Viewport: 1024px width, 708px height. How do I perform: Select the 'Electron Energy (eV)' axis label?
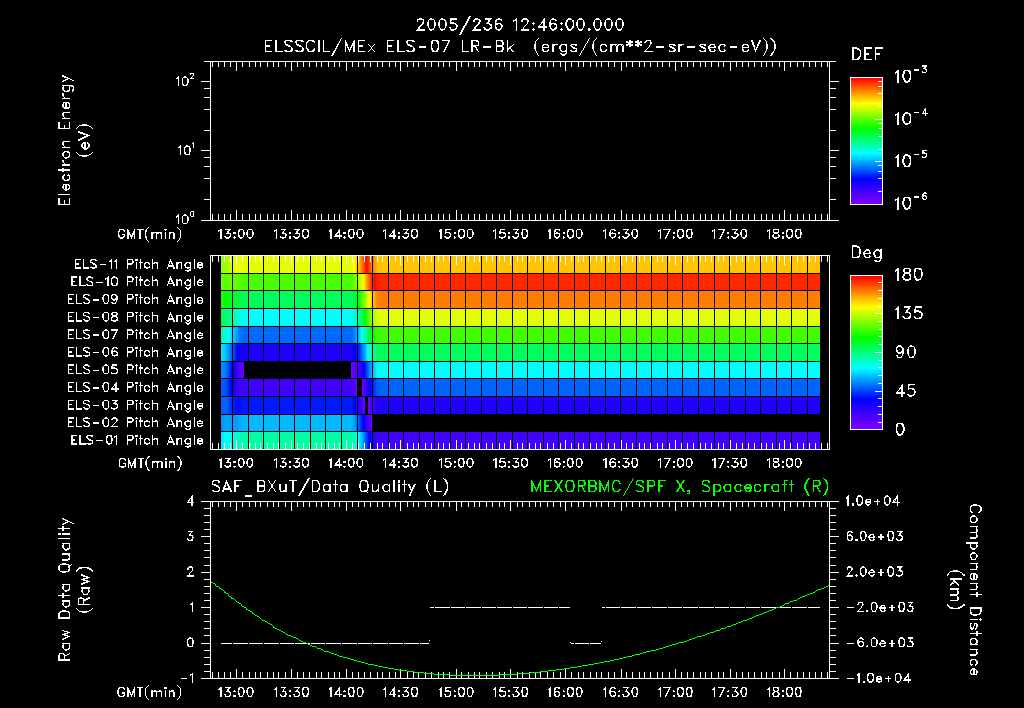[x=75, y=140]
